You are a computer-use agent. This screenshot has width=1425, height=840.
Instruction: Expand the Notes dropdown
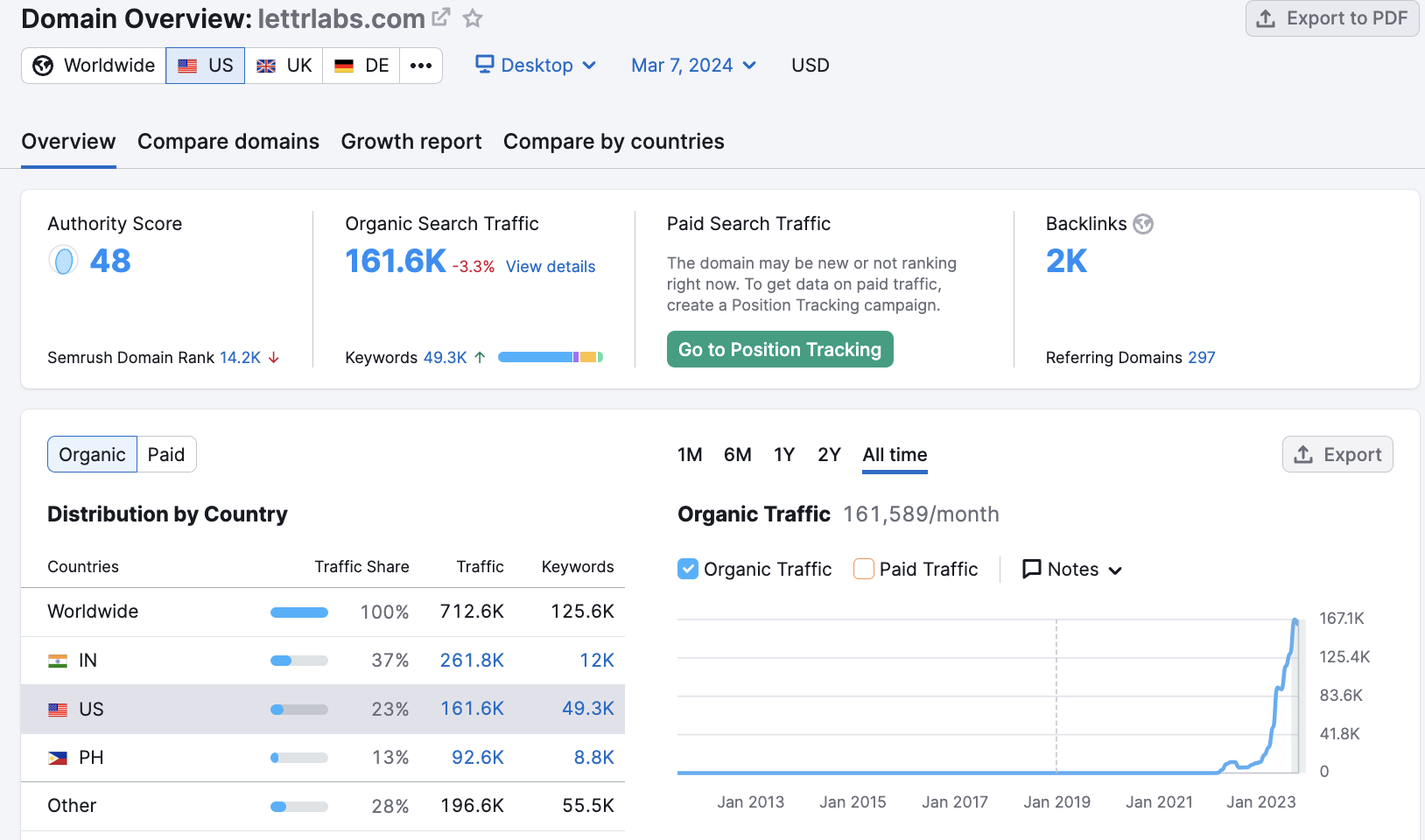click(x=1072, y=570)
